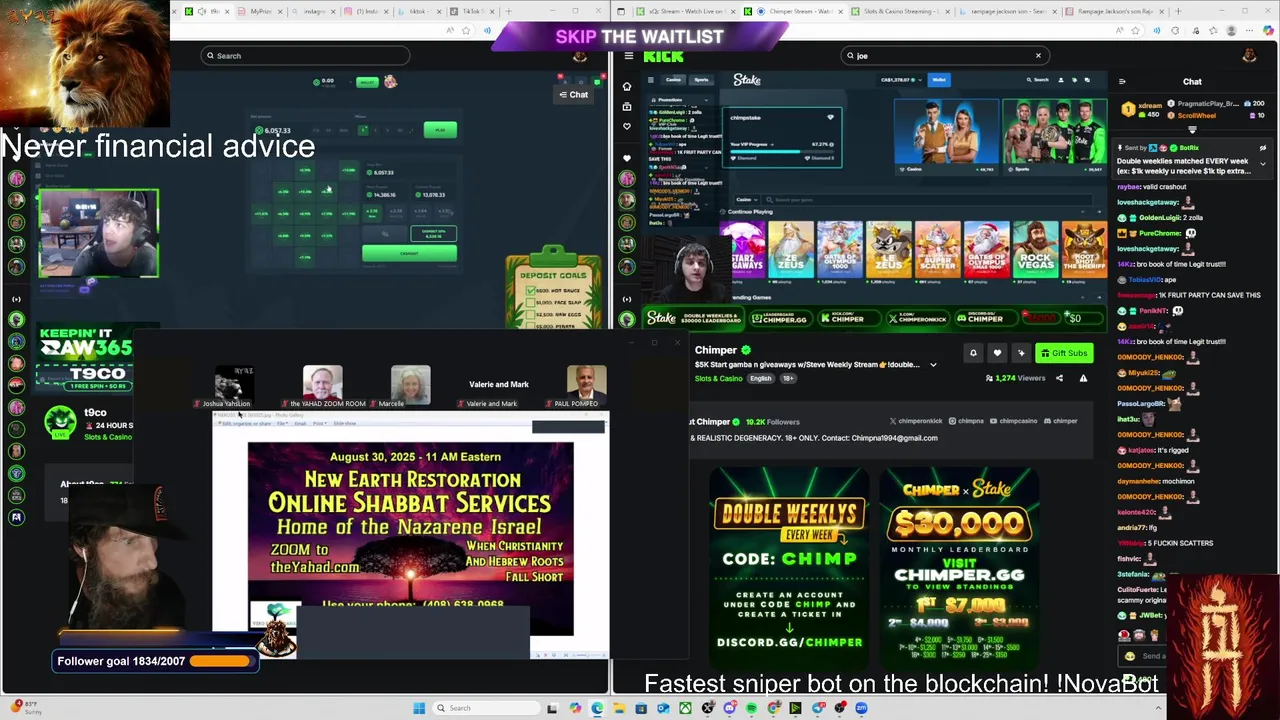The width and height of the screenshot is (1280, 720).
Task: Expand pinned Double weeklies message
Action: coord(1263,163)
